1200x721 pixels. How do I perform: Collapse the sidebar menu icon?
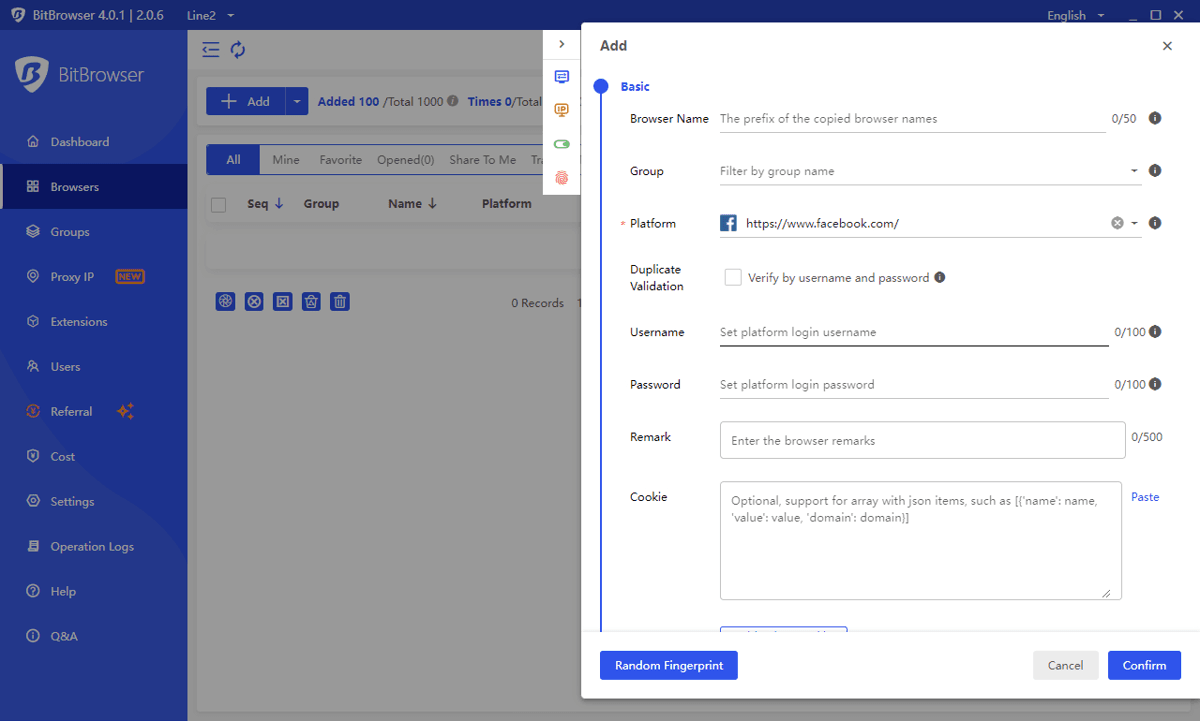210,49
